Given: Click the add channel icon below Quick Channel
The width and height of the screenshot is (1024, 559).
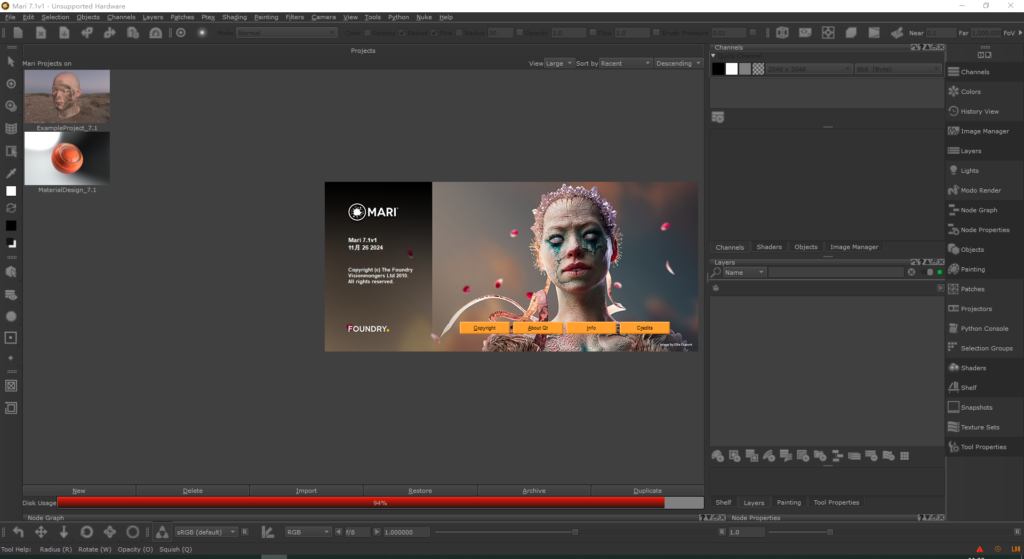Looking at the screenshot, I should 718,118.
